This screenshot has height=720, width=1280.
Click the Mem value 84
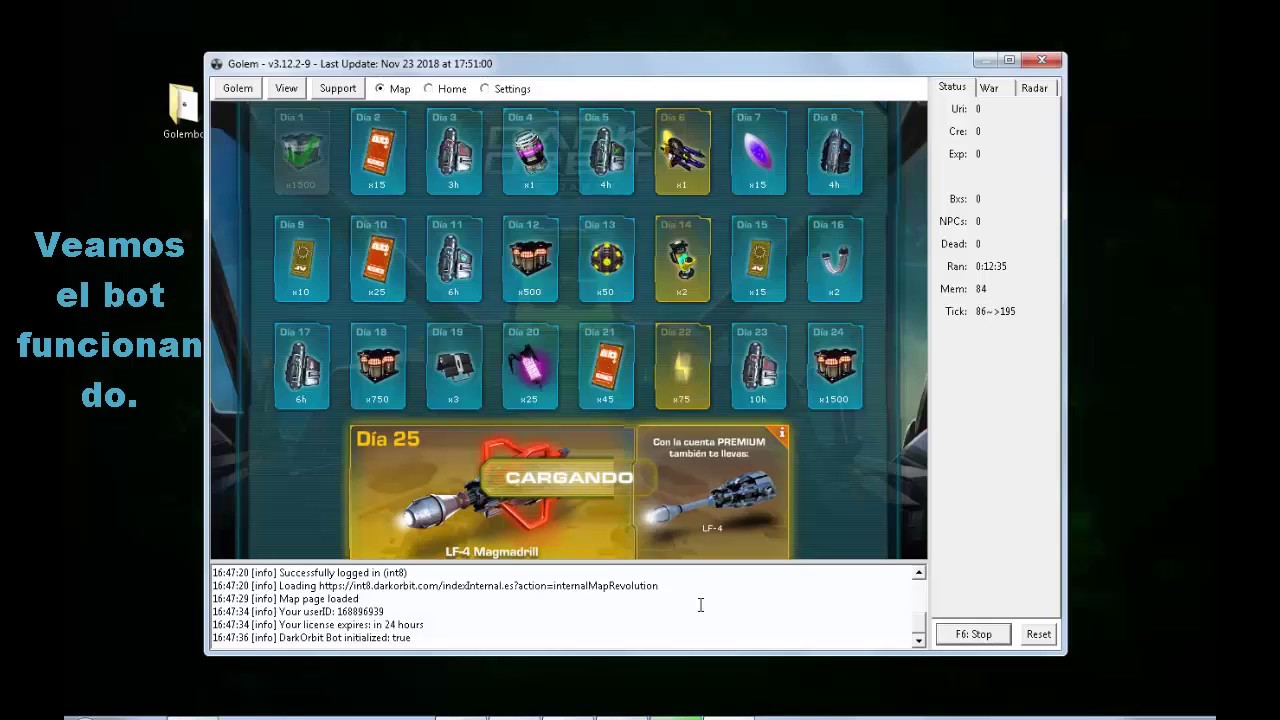click(x=981, y=289)
